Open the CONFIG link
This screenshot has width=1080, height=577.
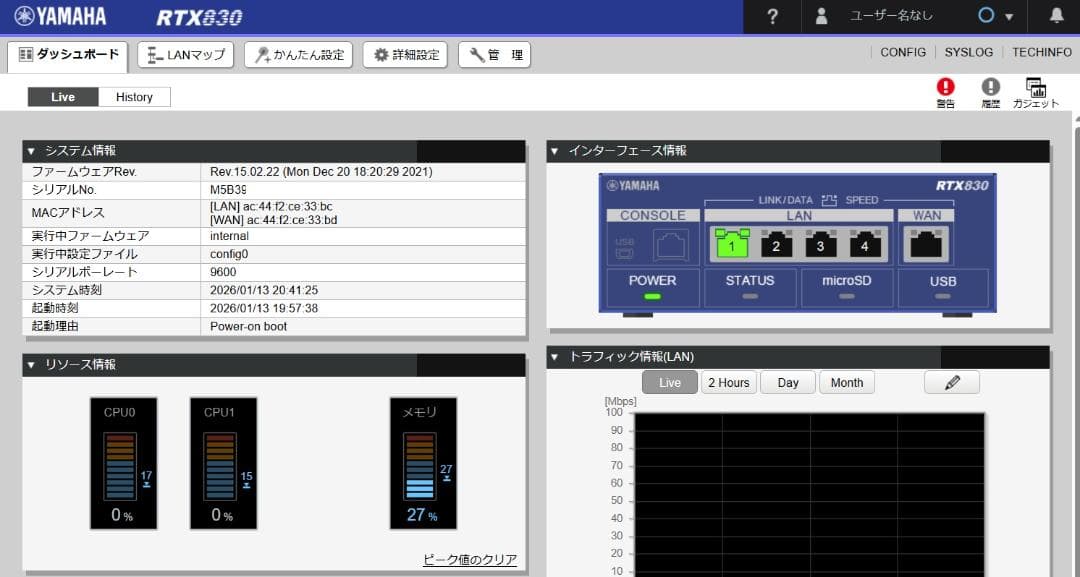coord(903,52)
